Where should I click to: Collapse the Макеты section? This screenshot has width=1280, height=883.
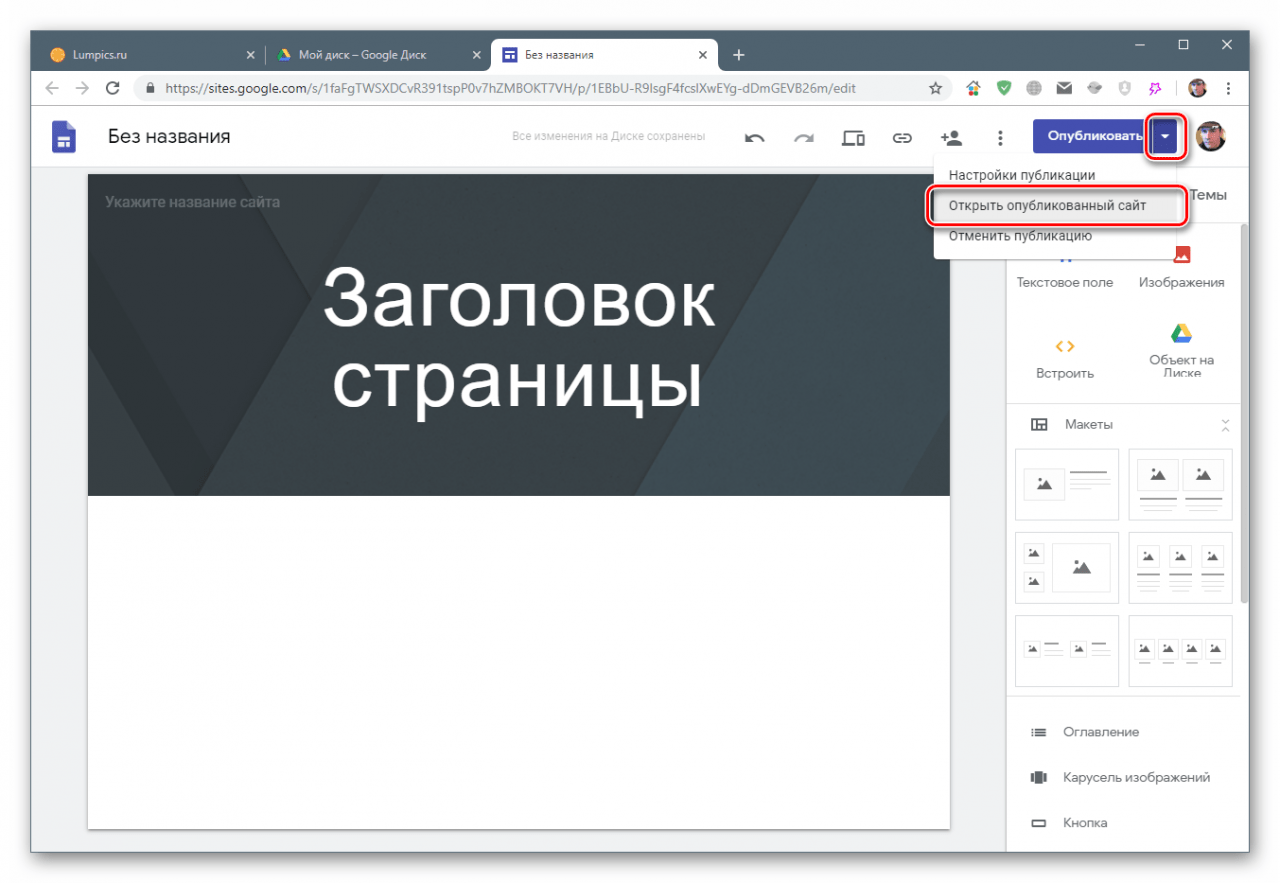pos(1225,425)
